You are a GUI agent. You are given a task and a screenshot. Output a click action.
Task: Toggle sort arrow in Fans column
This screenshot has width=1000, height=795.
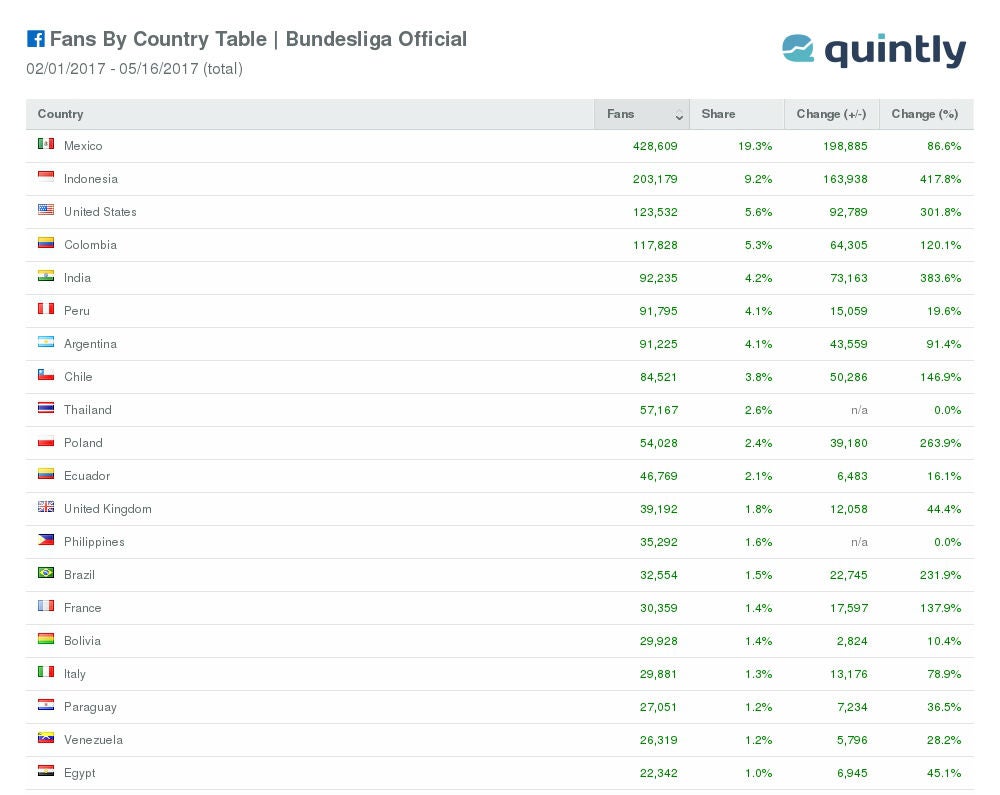pos(680,115)
